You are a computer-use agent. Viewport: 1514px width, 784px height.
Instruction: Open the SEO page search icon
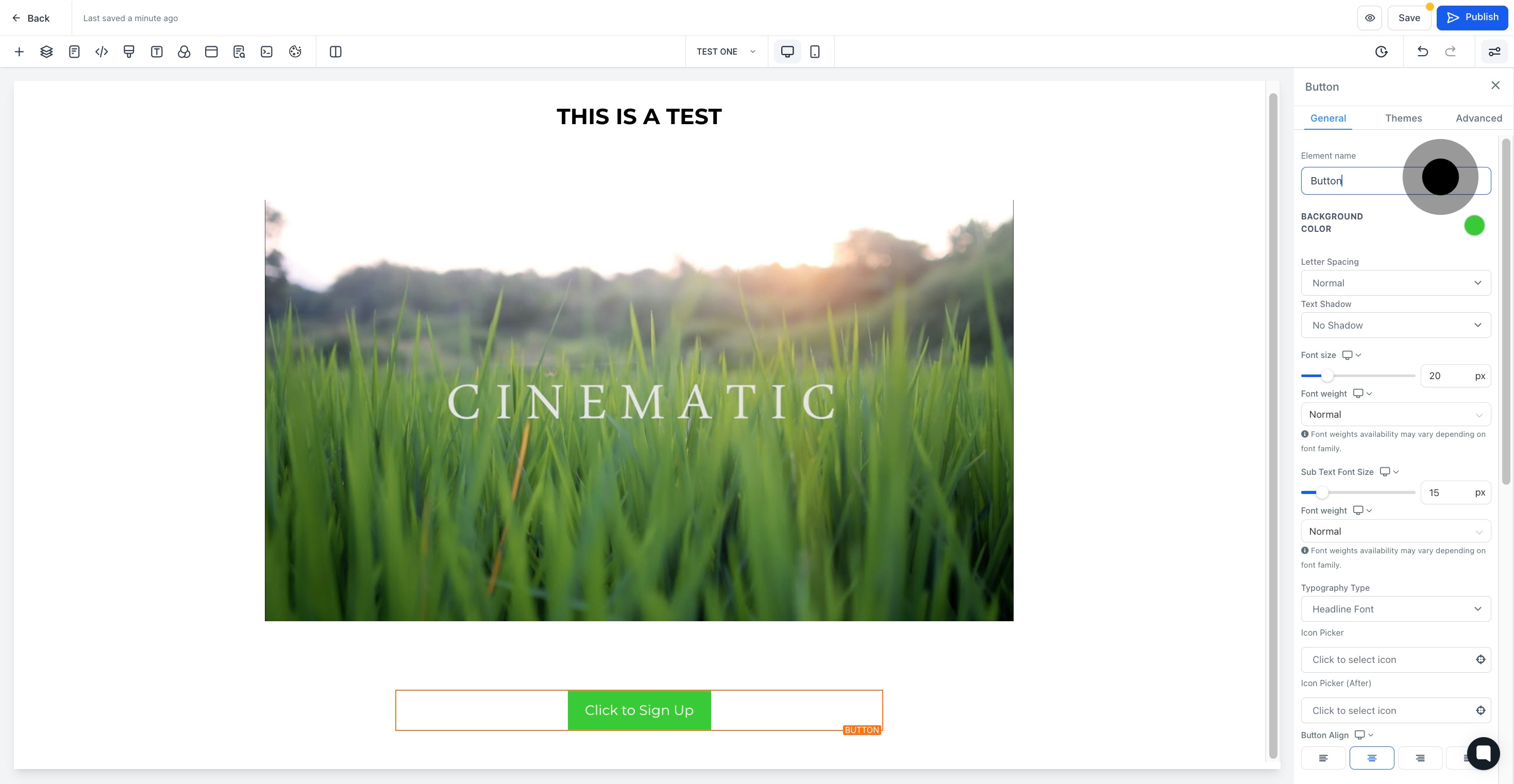click(x=239, y=52)
